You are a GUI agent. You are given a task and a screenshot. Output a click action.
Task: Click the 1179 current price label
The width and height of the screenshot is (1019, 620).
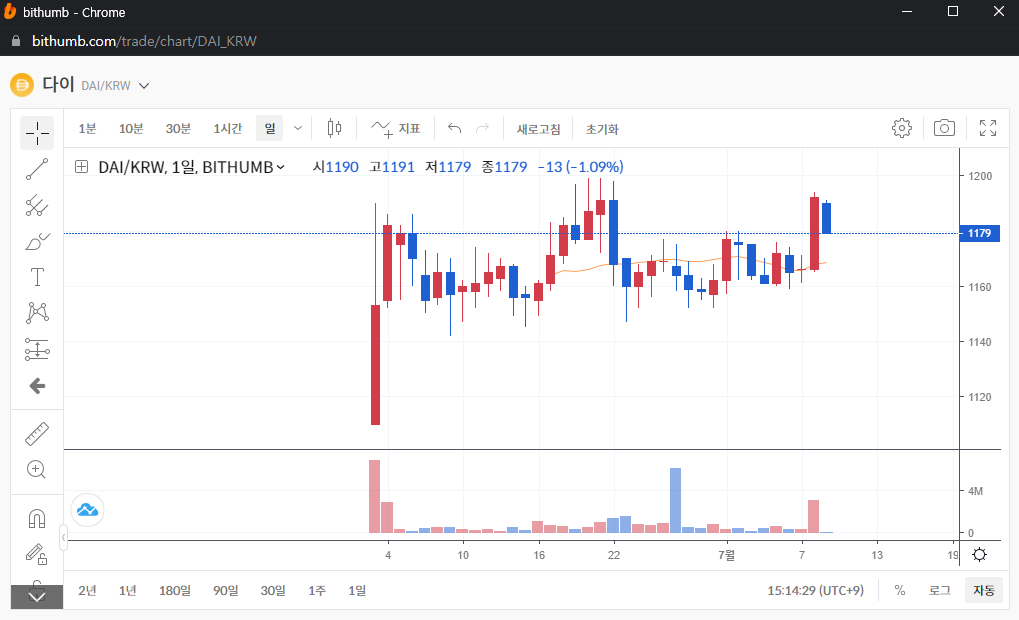979,233
